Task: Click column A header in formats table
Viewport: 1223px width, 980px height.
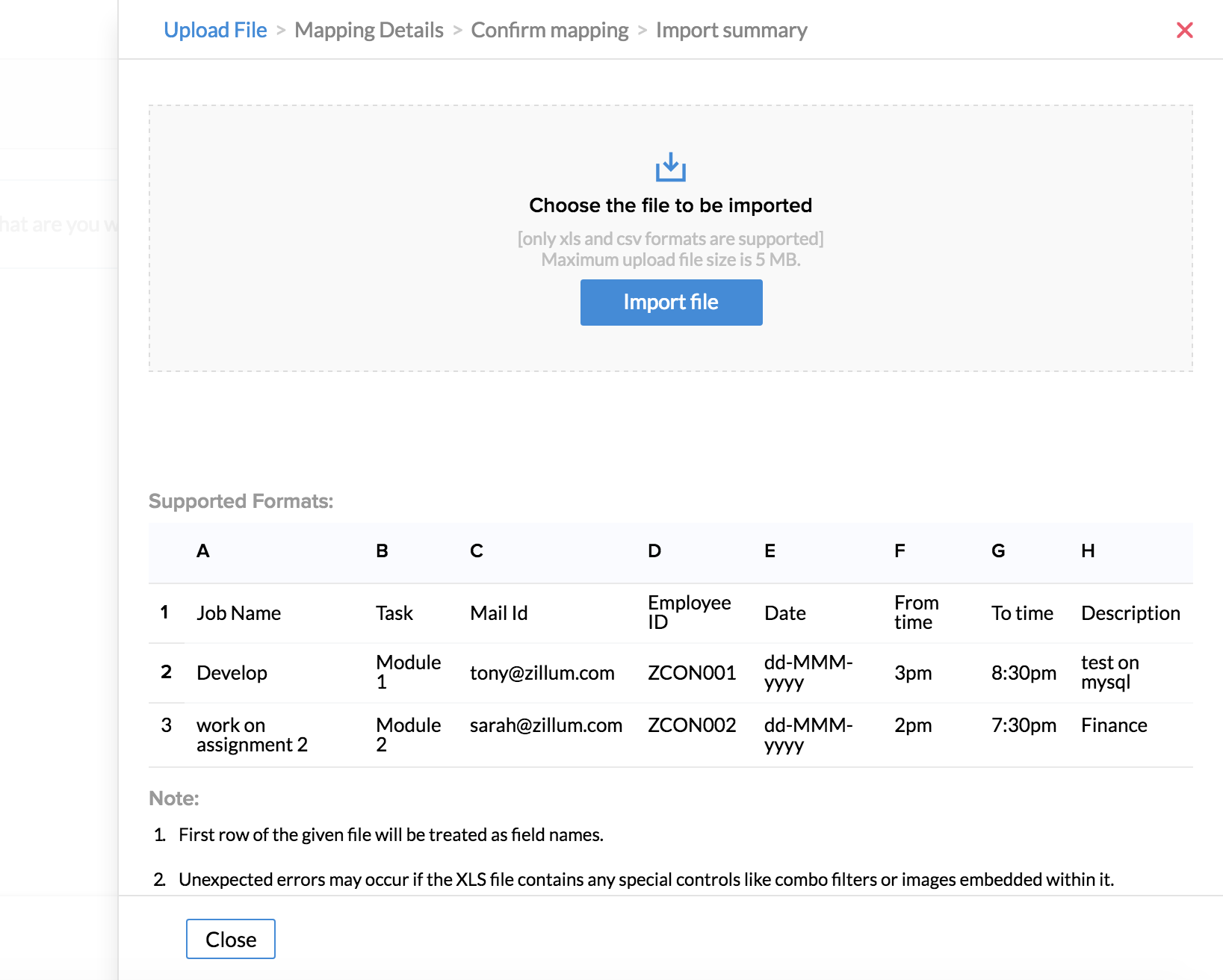Action: (x=202, y=551)
